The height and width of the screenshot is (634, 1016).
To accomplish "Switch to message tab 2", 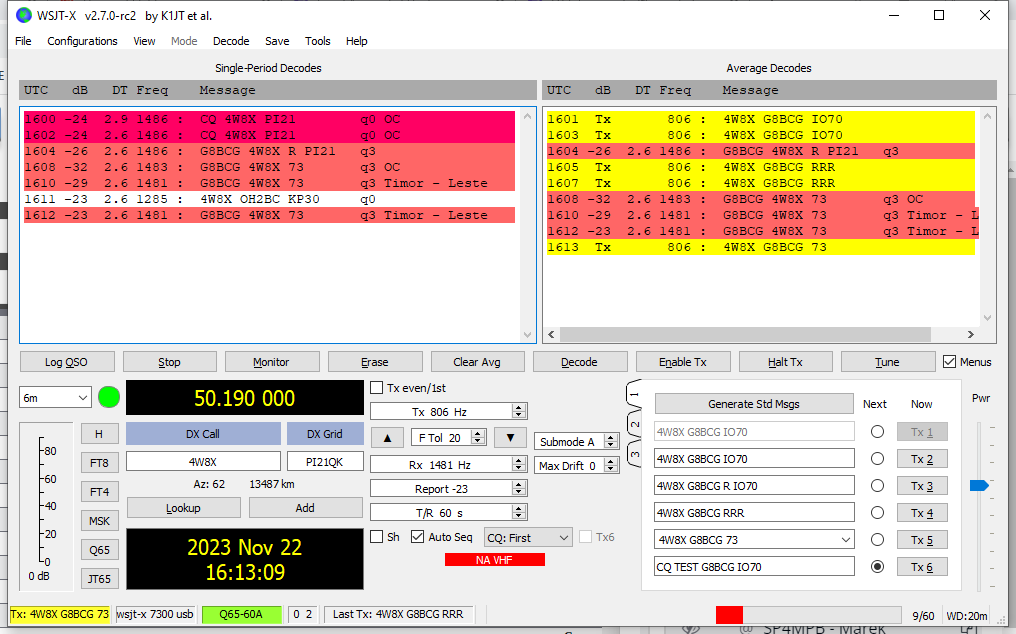I will coord(634,425).
